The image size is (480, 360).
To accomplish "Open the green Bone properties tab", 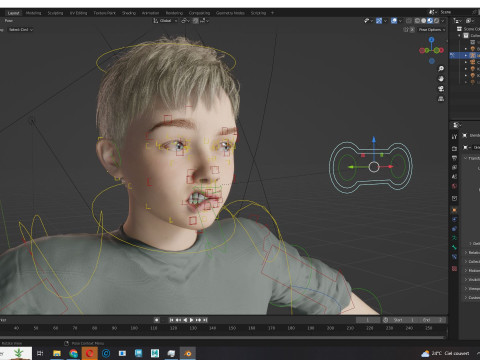I will click(454, 247).
